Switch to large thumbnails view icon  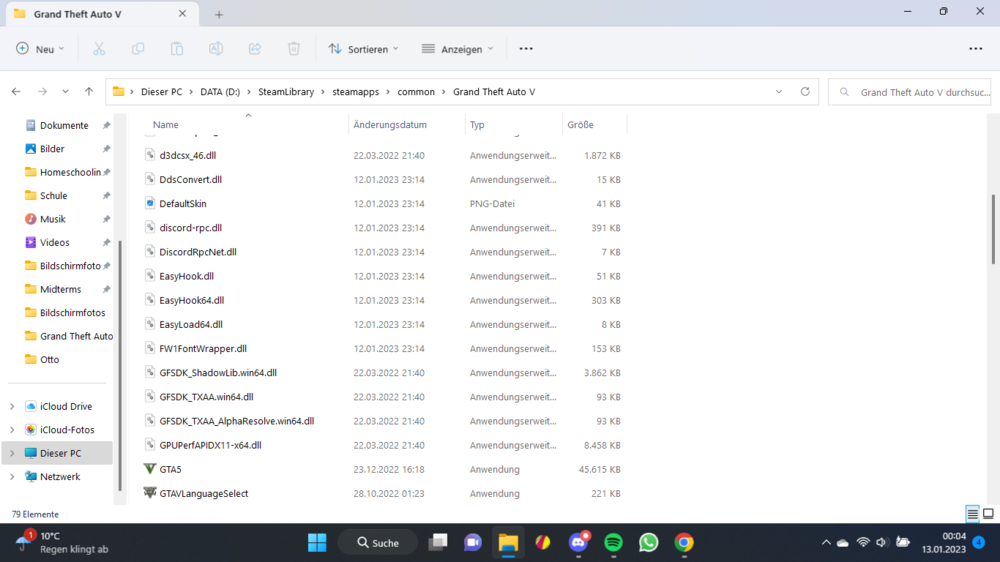tap(988, 514)
